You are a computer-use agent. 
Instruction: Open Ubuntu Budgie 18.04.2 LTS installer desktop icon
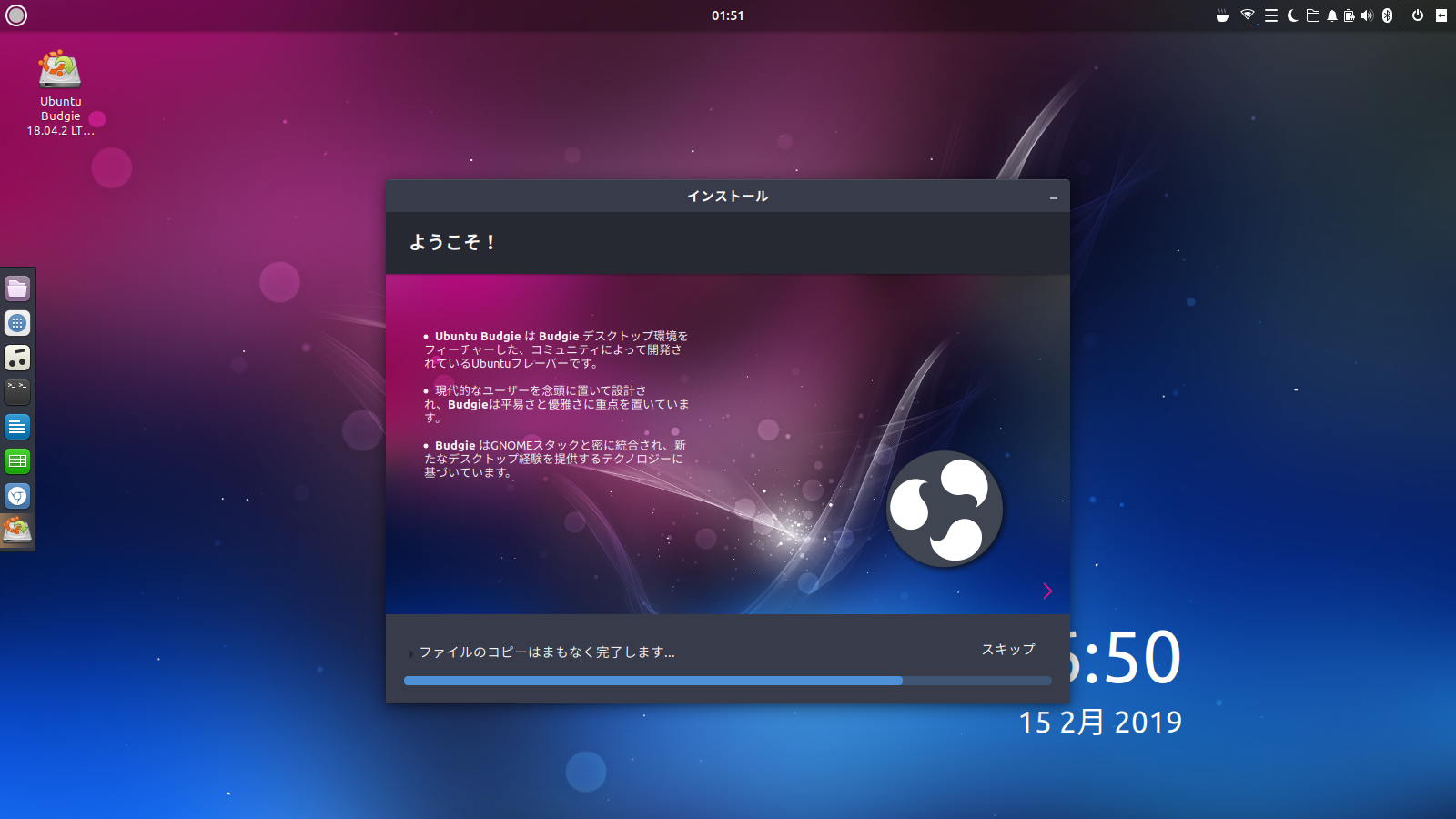tap(60, 93)
